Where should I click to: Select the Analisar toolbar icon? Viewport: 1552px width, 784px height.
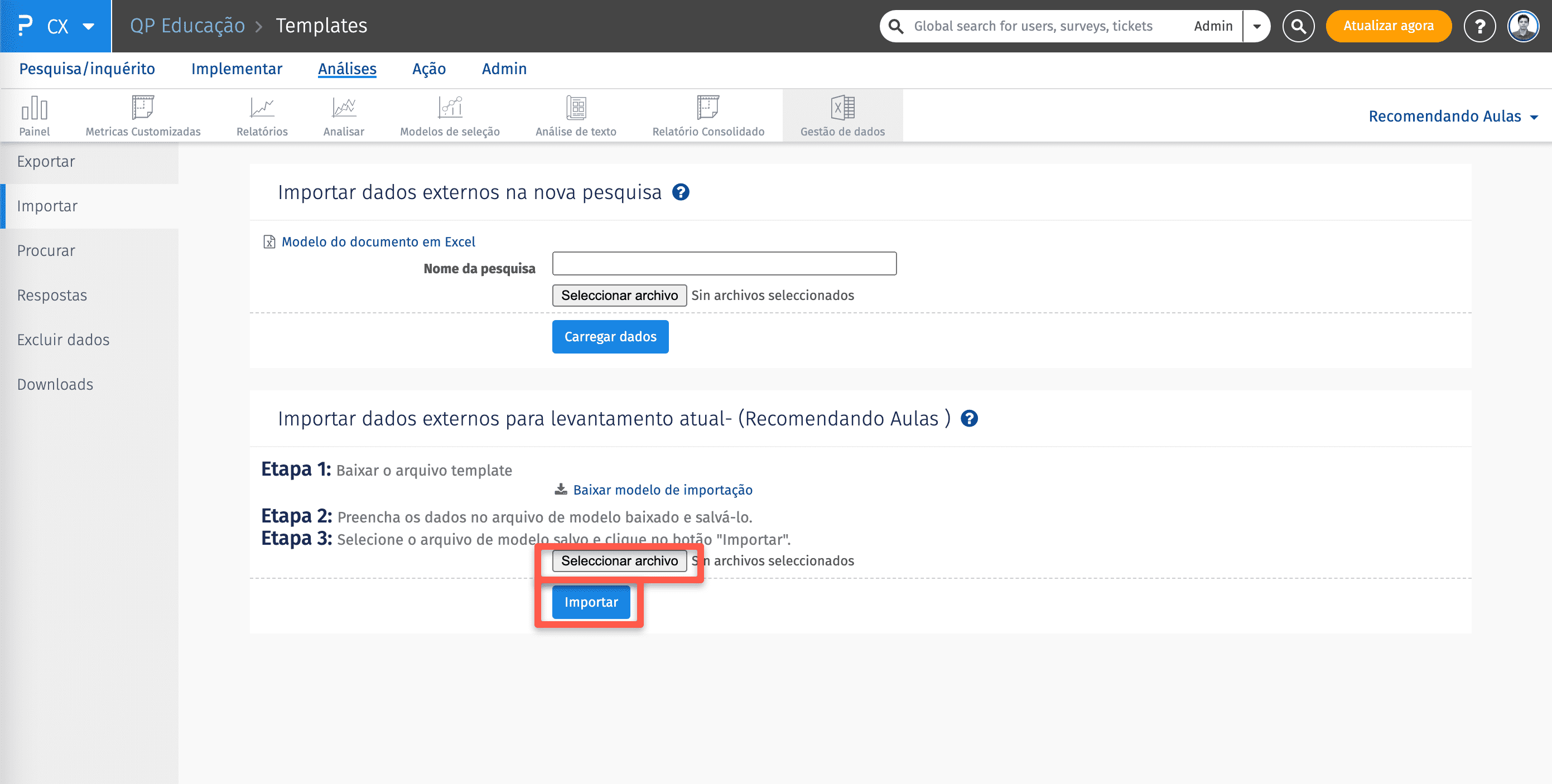point(344,109)
